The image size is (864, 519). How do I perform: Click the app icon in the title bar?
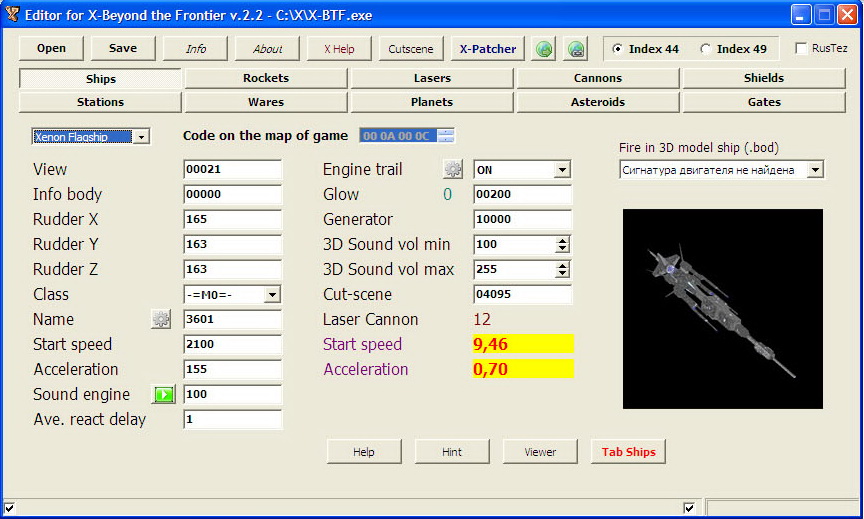[x=11, y=14]
